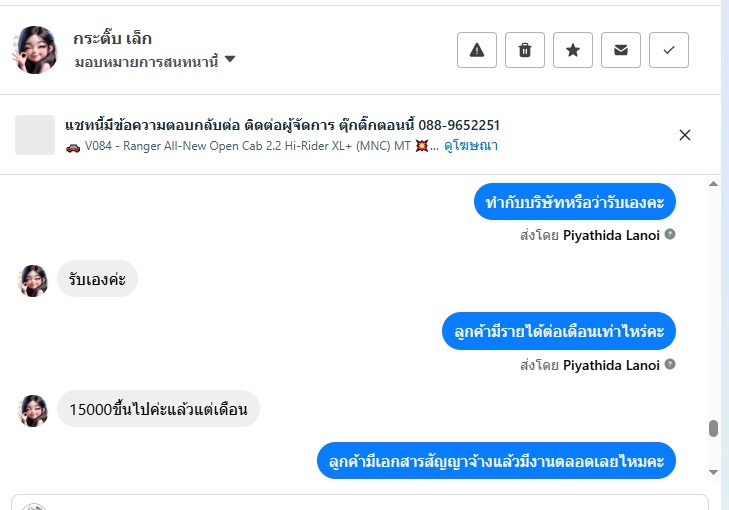Click the message reply input field
Screen dimensions: 729x510
(360, 502)
